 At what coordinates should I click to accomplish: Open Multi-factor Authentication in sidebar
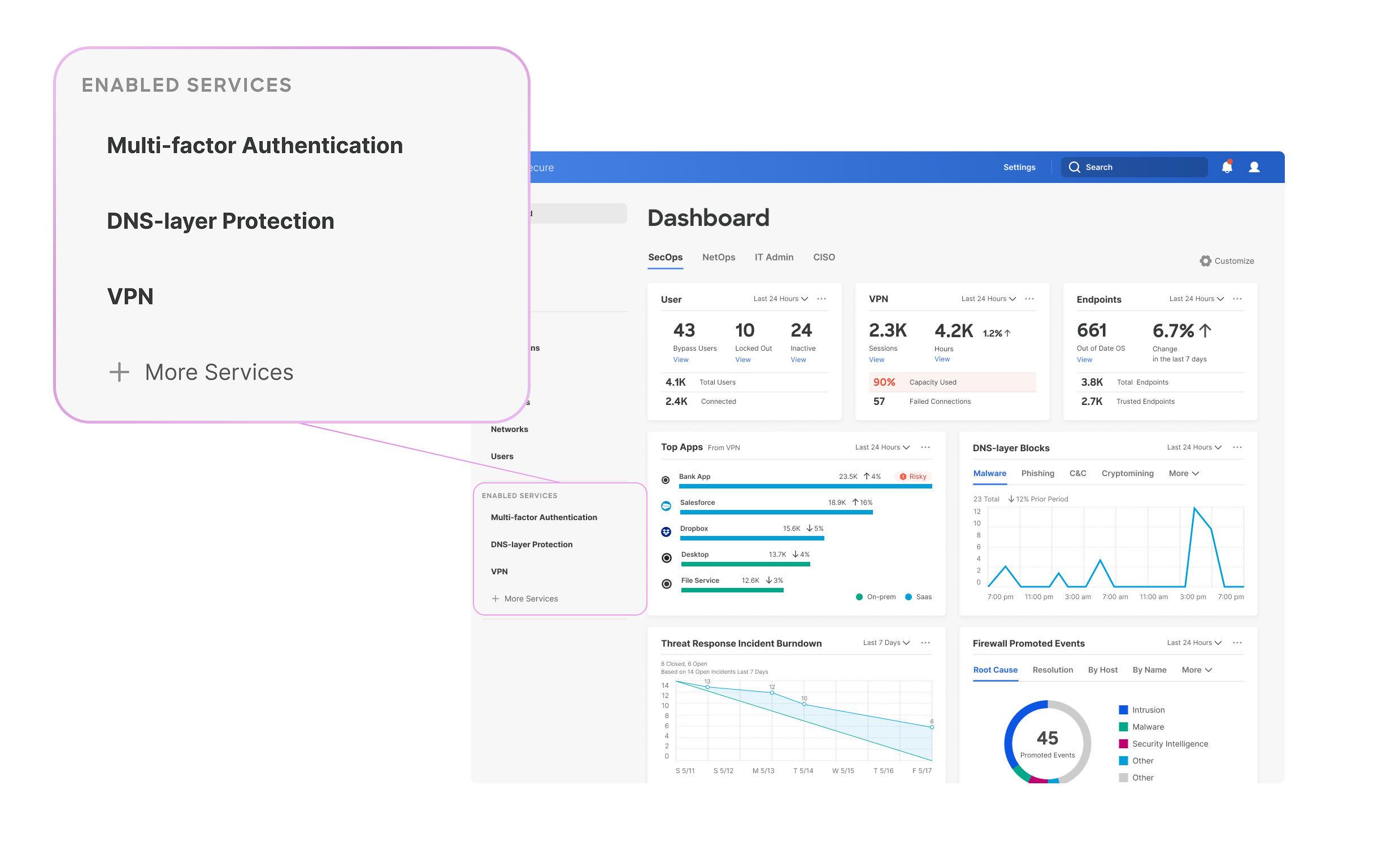(x=544, y=518)
